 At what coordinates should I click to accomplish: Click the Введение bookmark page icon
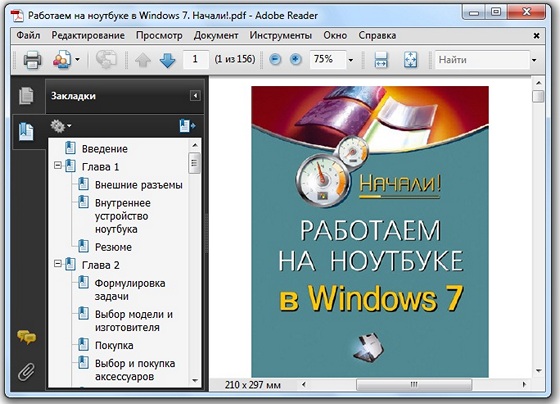[x=70, y=148]
